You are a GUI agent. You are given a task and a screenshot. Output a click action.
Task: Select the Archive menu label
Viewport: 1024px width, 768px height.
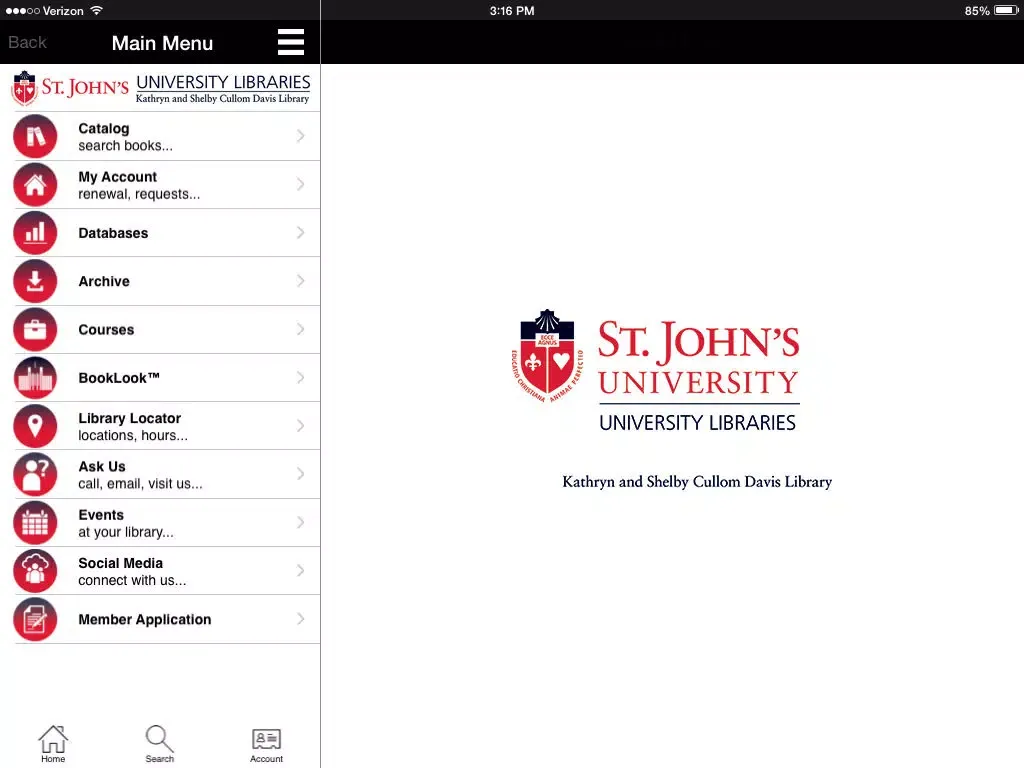104,281
